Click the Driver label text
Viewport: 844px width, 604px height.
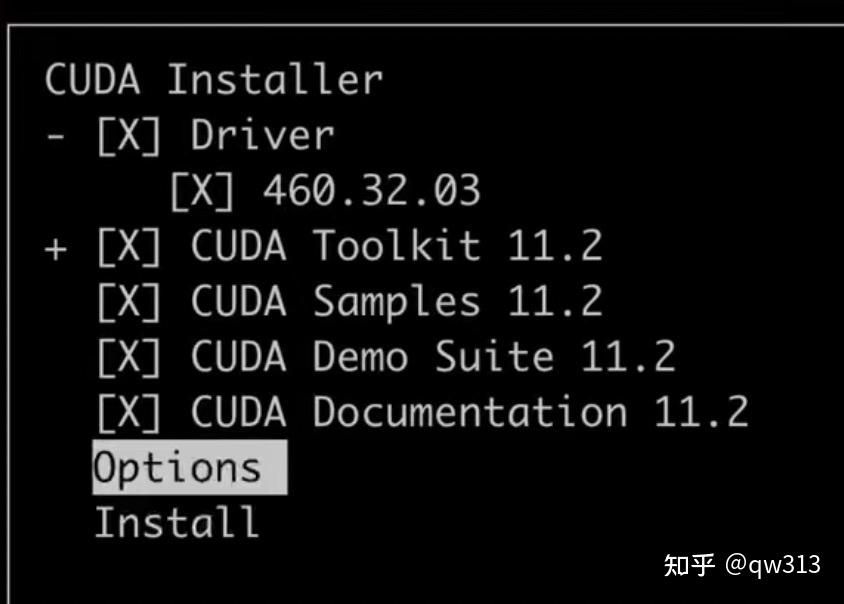tap(262, 137)
